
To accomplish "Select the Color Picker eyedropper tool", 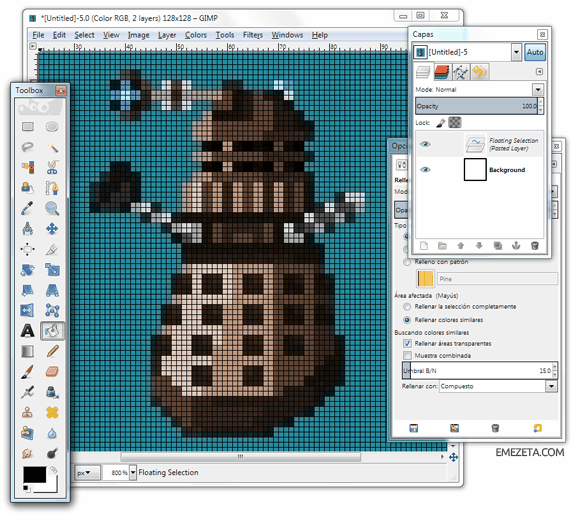I will (x=28, y=208).
